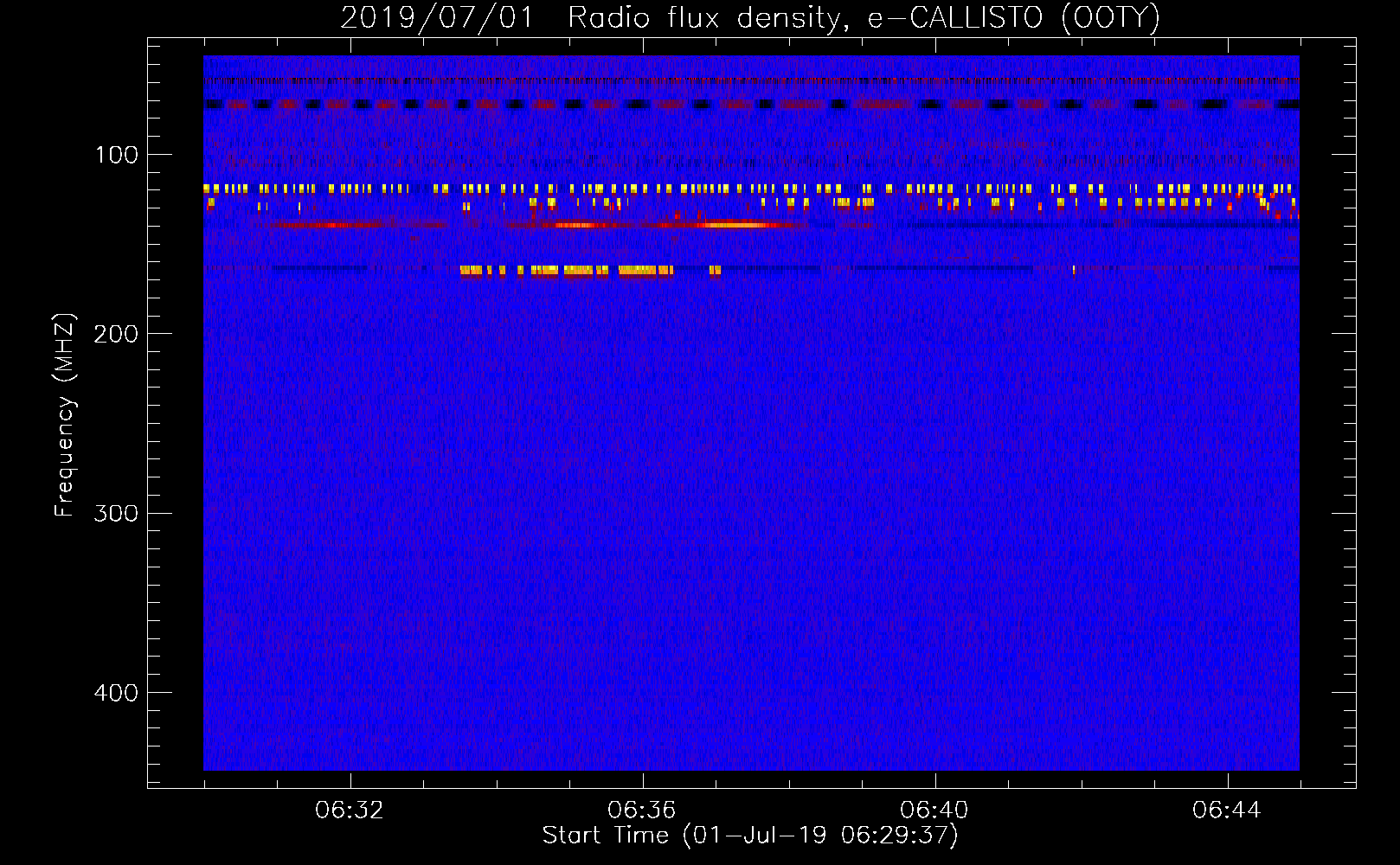Image resolution: width=1400 pixels, height=865 pixels.
Task: Click the 06:40 time tick label
Action: pos(934,811)
